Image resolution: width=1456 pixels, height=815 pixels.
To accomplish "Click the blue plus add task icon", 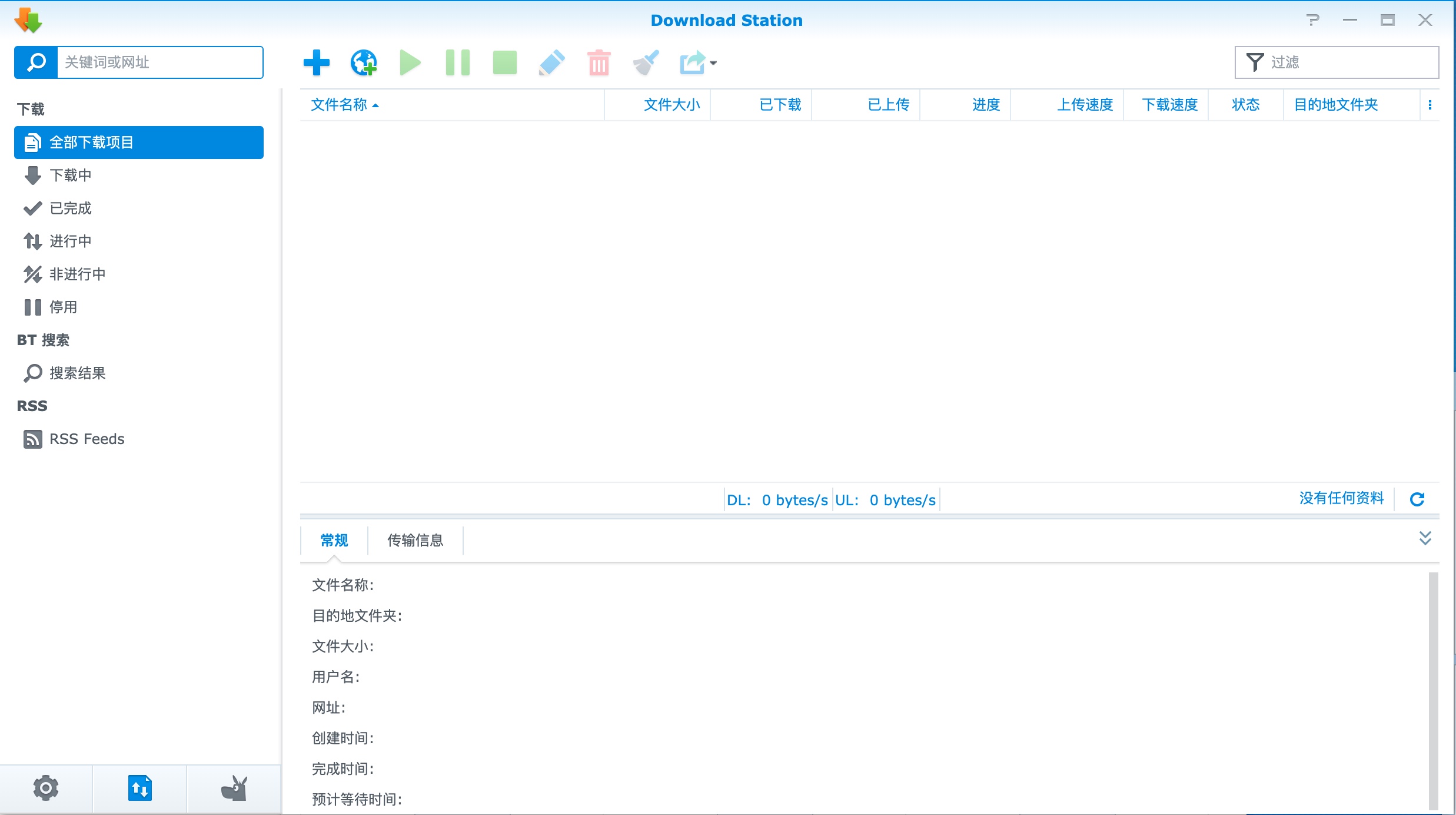I will click(x=316, y=62).
